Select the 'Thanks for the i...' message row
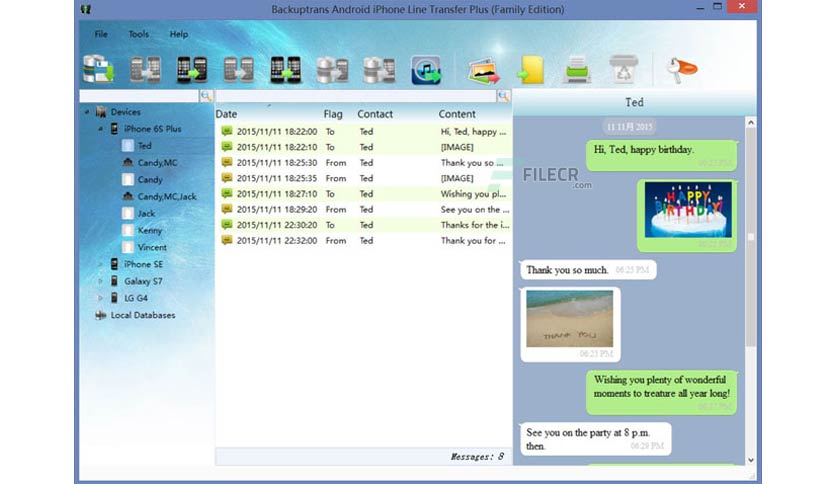The height and width of the screenshot is (484, 836). [x=364, y=225]
